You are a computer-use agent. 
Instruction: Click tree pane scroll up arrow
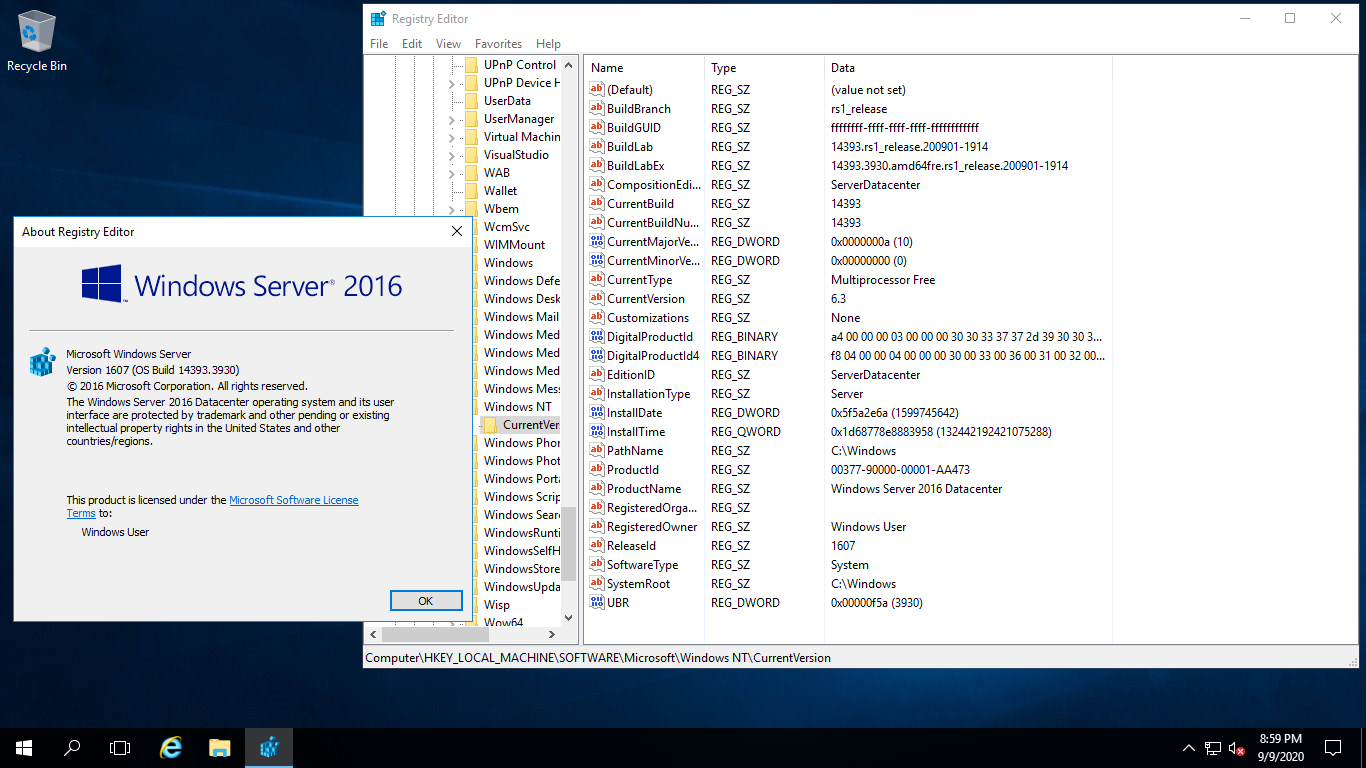click(x=569, y=64)
